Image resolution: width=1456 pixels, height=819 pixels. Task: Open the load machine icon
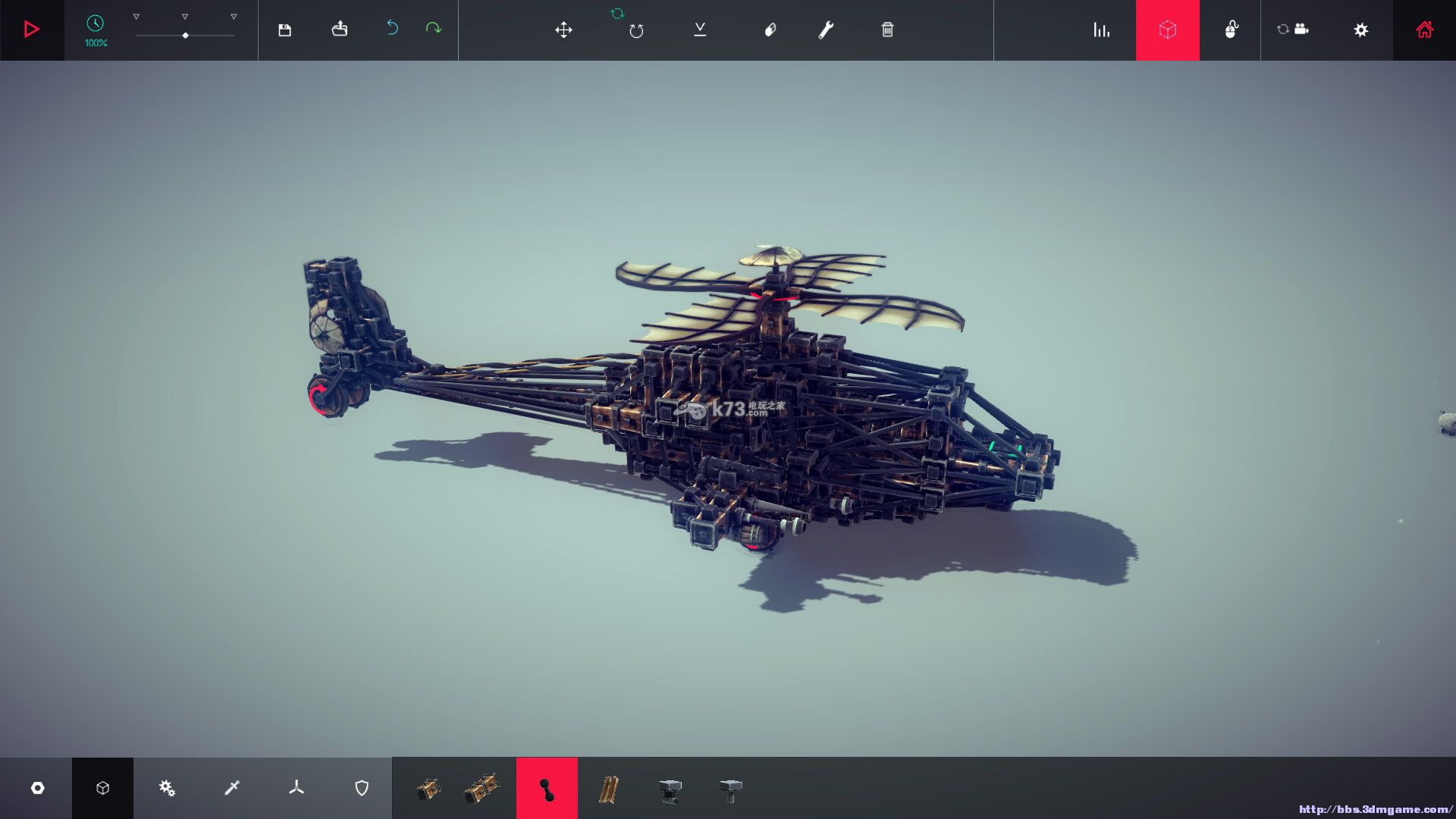tap(340, 29)
